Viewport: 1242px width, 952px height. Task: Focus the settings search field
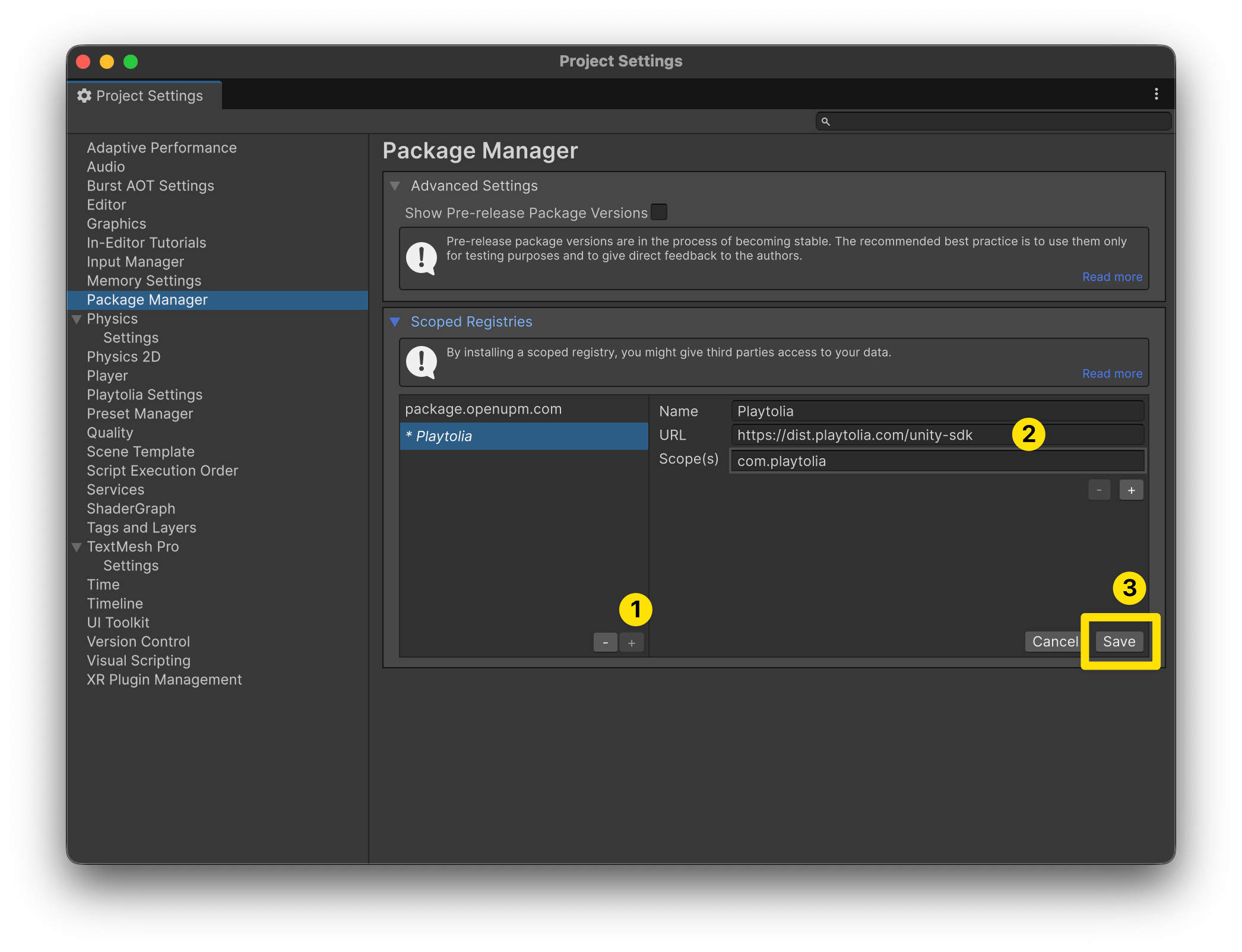pyautogui.click(x=993, y=121)
